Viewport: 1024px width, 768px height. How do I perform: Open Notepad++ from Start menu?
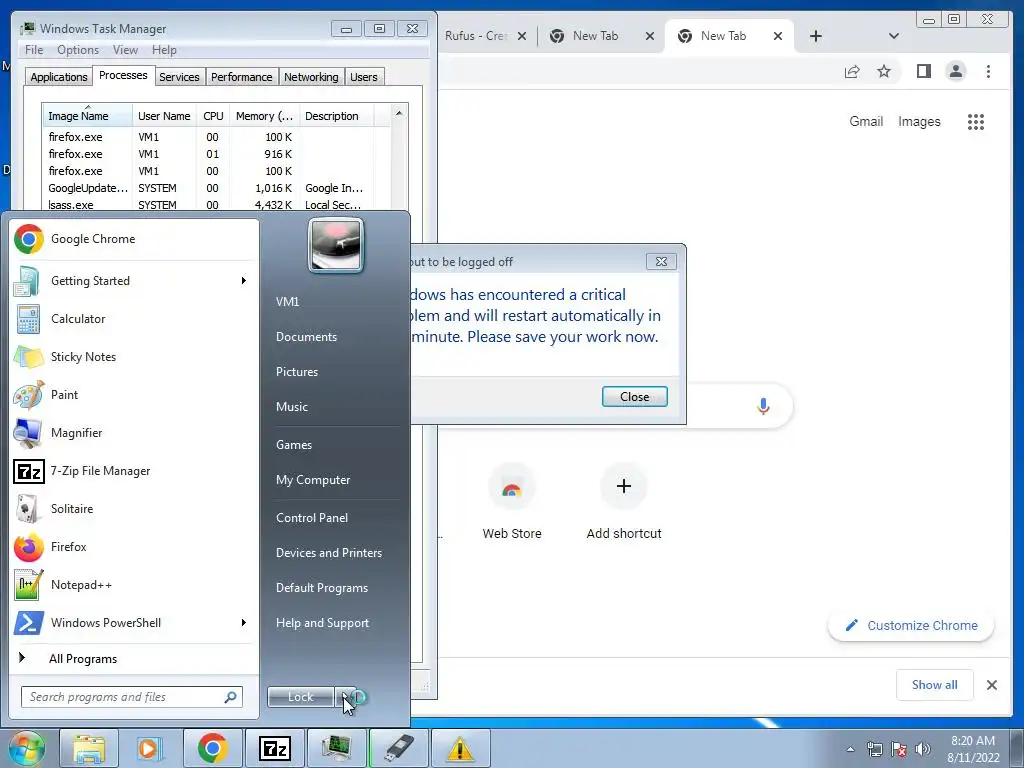coord(134,584)
